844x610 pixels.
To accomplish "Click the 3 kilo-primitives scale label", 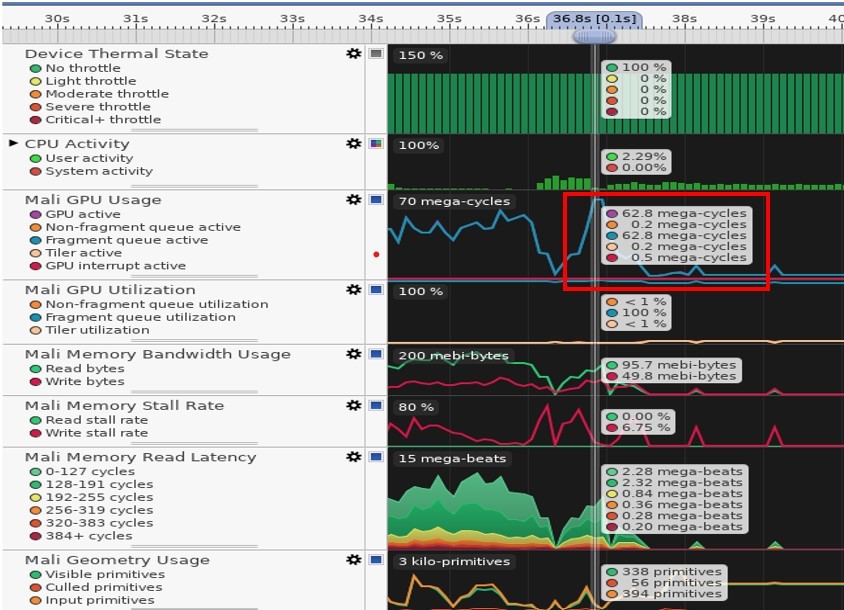I will [454, 562].
